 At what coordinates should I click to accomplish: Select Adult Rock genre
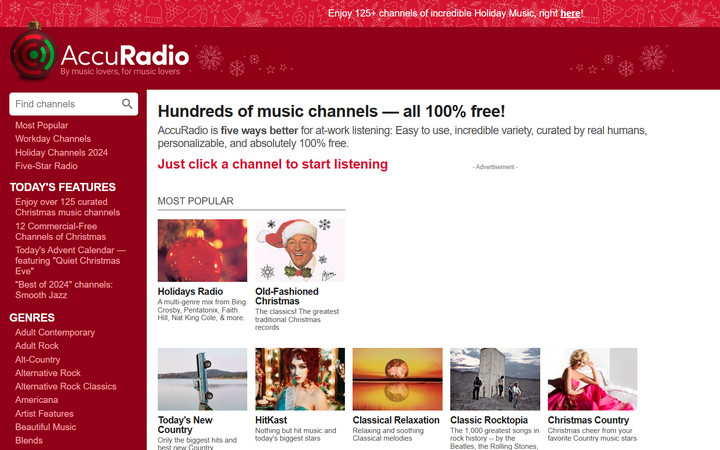[37, 346]
